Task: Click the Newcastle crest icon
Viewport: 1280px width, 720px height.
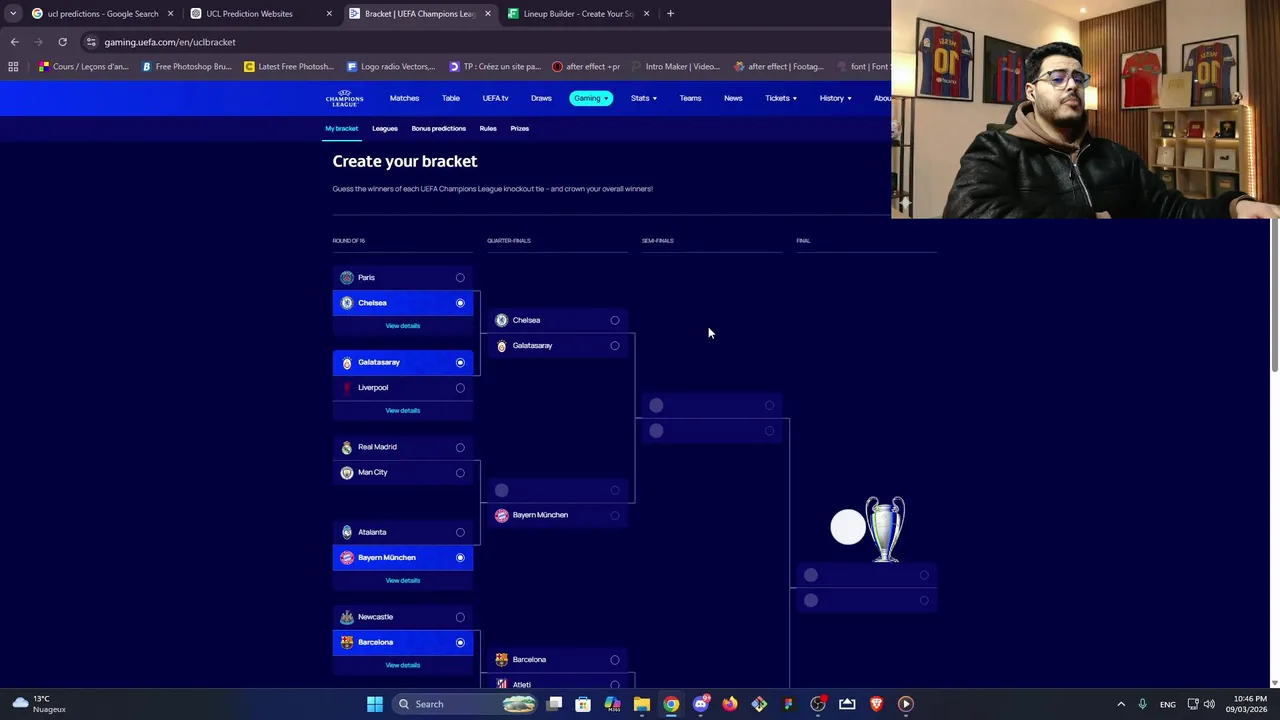Action: click(347, 617)
